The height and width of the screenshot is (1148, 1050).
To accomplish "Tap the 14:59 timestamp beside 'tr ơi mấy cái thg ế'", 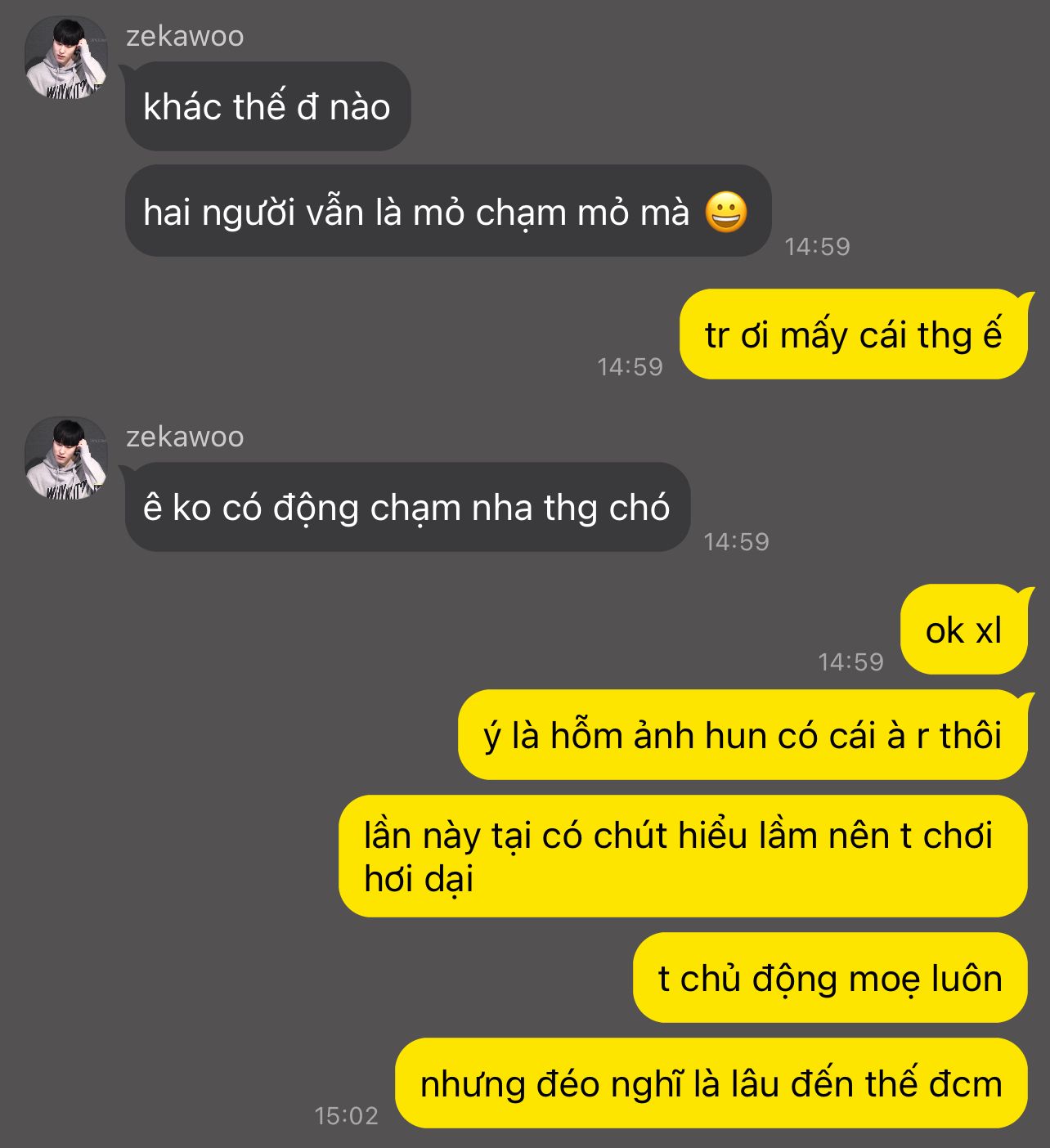I will point(630,366).
